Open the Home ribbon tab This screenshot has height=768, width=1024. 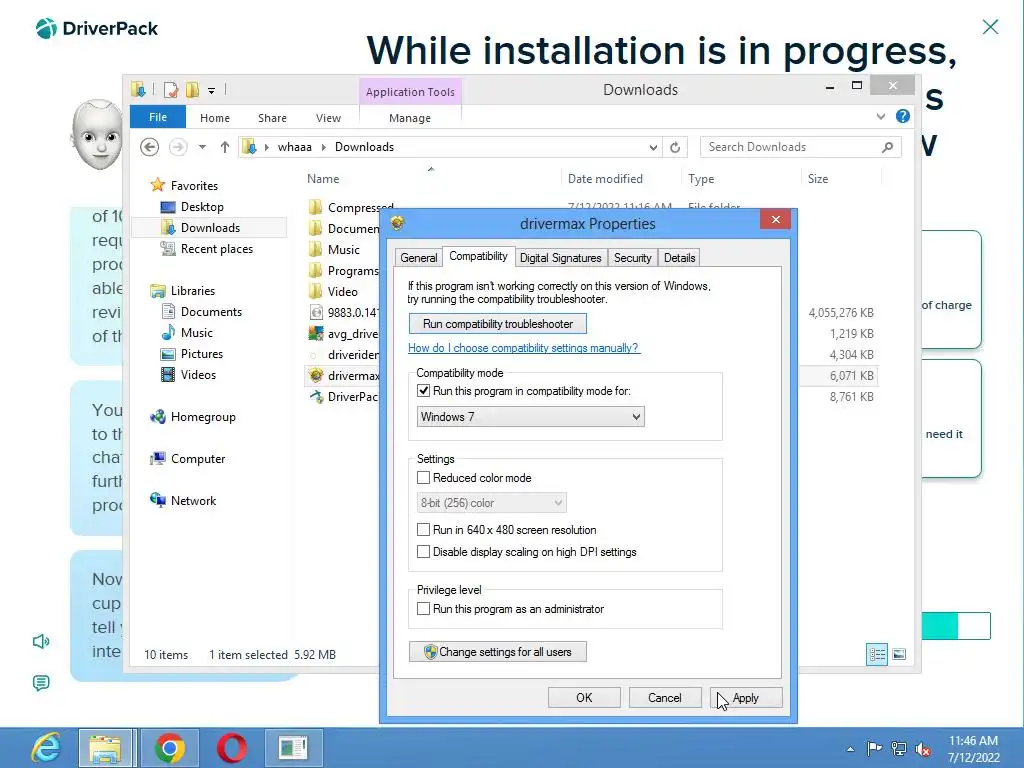(x=215, y=118)
